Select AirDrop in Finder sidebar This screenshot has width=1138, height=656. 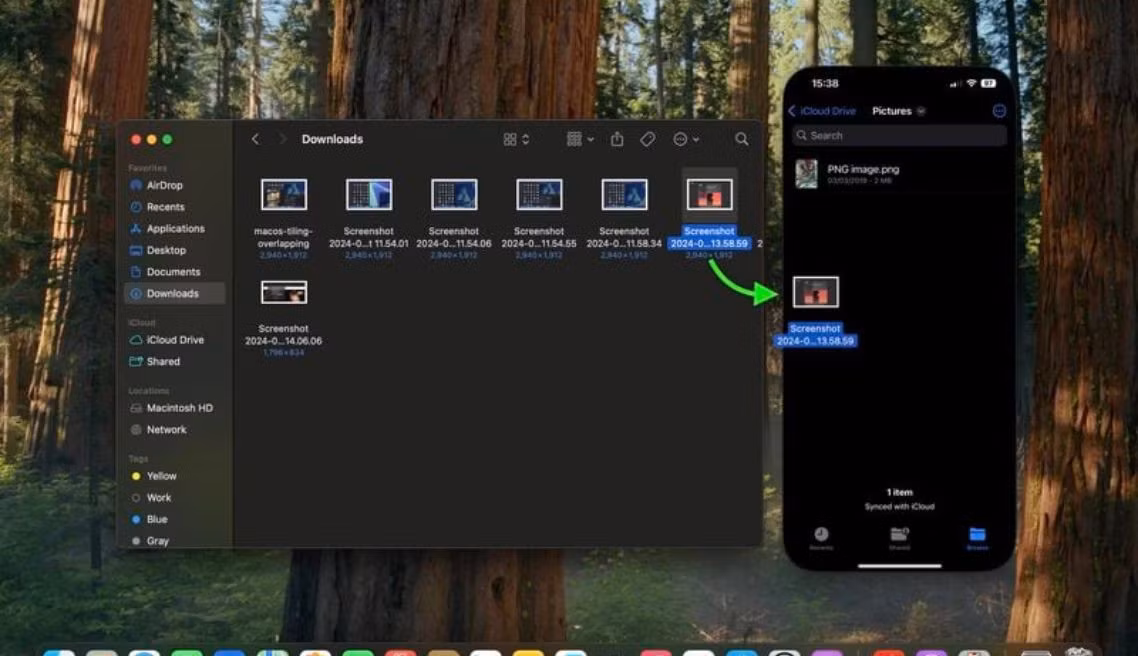pos(174,185)
